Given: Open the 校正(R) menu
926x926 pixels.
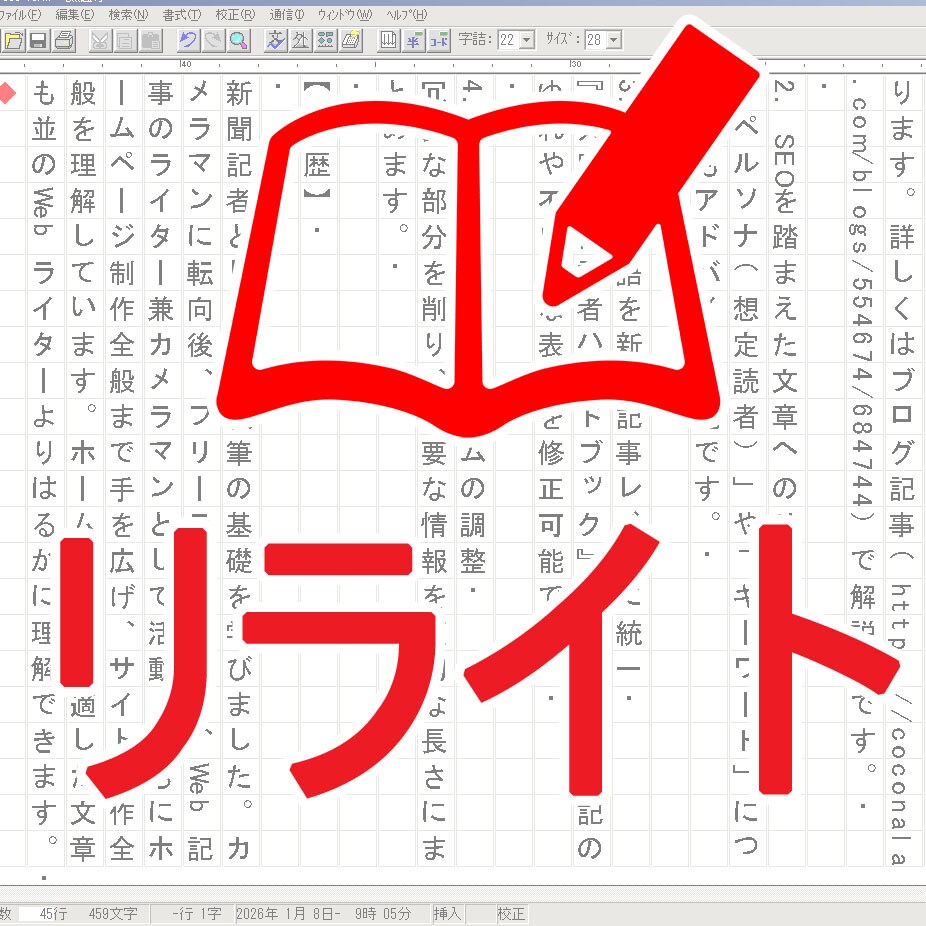Looking at the screenshot, I should pyautogui.click(x=235, y=15).
